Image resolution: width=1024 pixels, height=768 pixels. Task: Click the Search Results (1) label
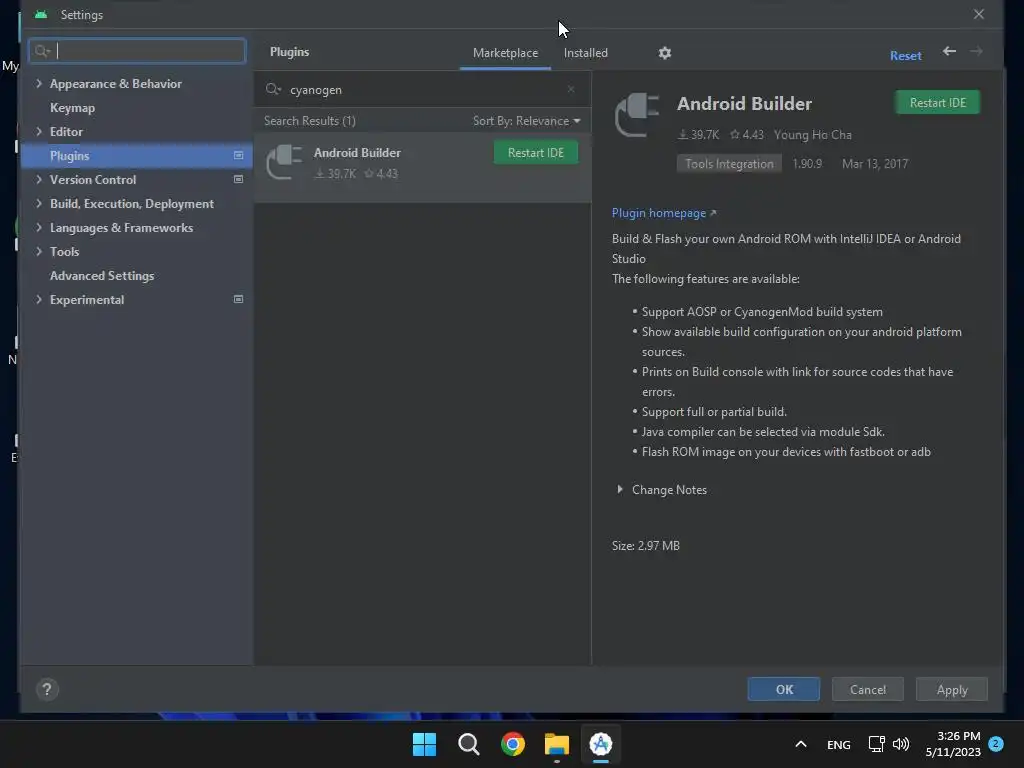coord(310,121)
